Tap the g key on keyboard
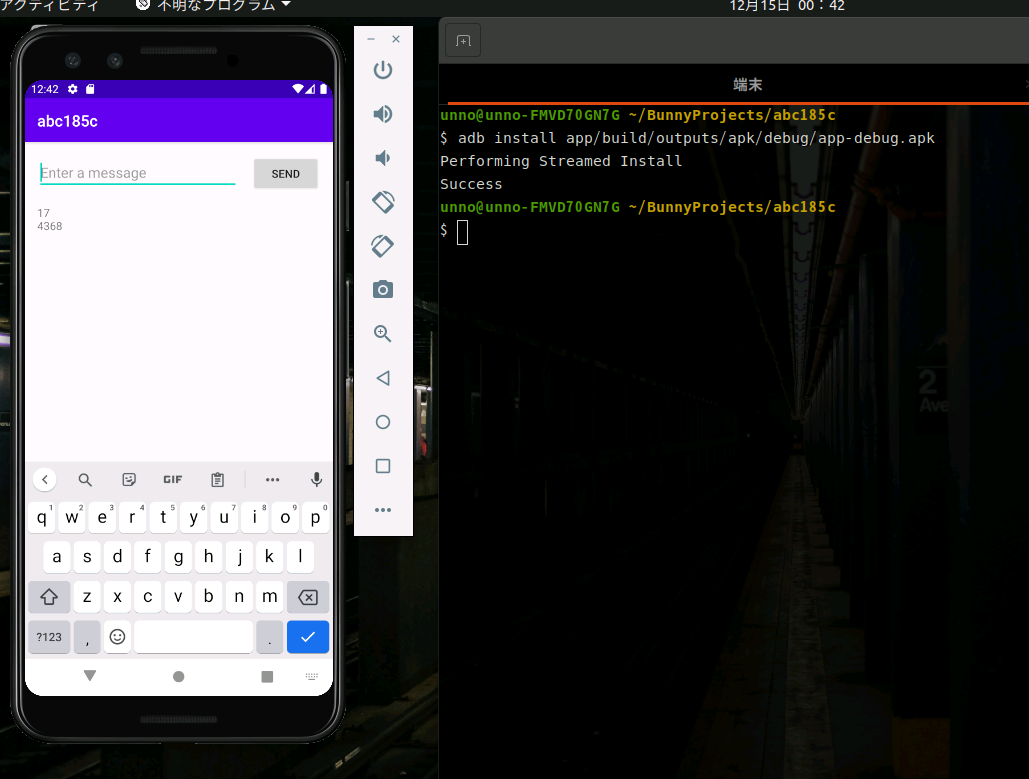Image resolution: width=1029 pixels, height=779 pixels. coord(178,557)
